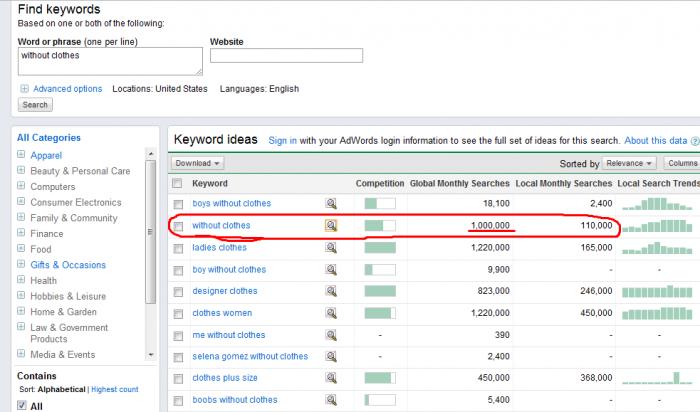Click magnifier icon beside 'ladies clothes'
The image size is (700, 412).
click(x=331, y=247)
